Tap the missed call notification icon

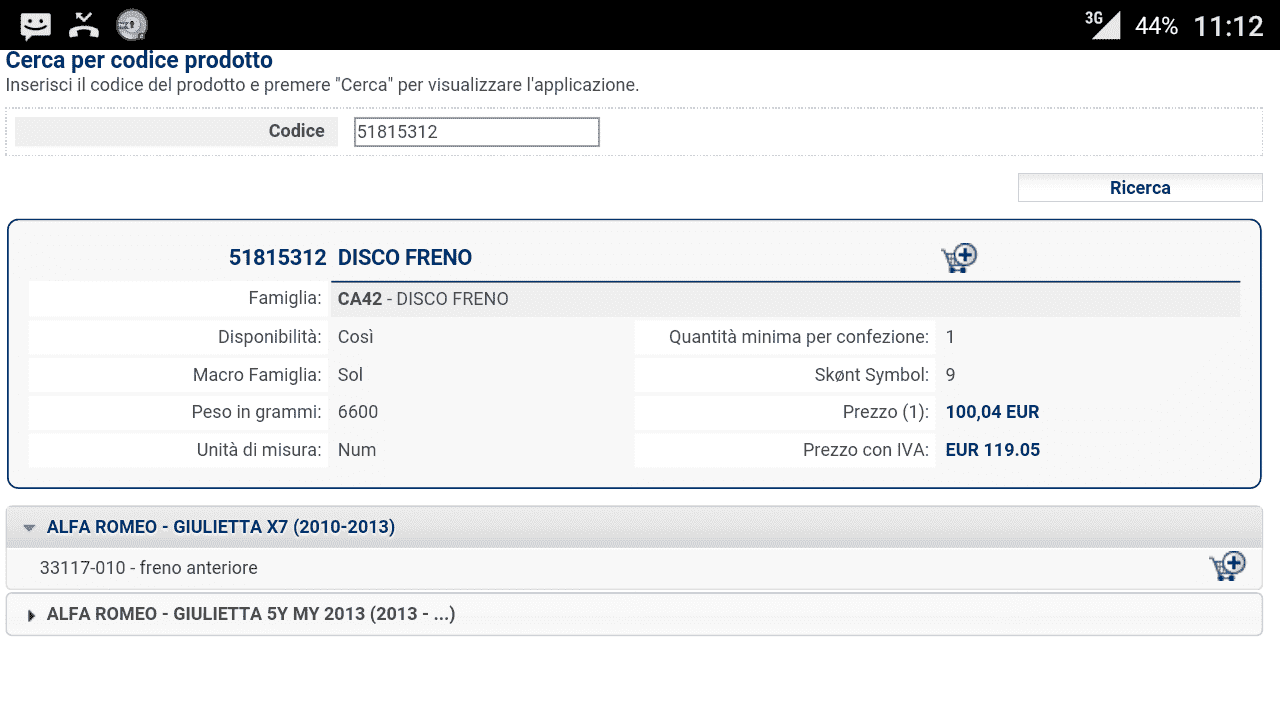click(x=85, y=25)
